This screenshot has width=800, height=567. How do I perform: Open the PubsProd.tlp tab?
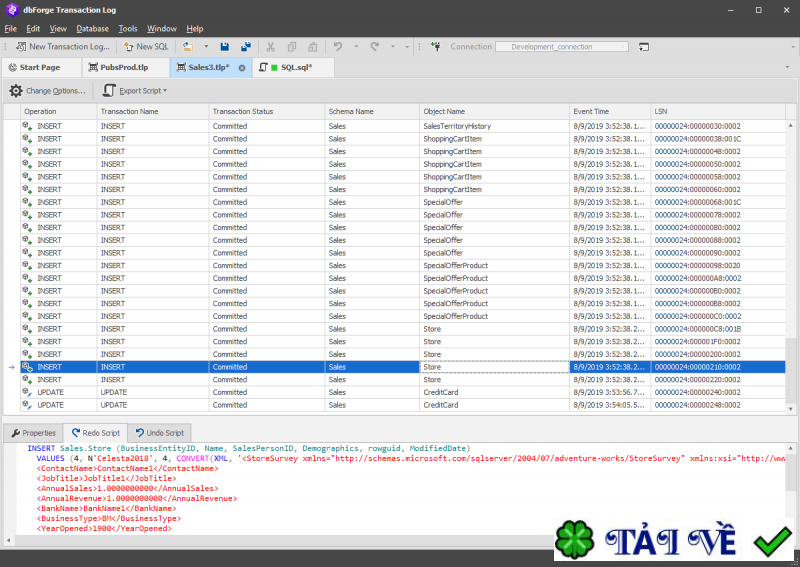[118, 67]
